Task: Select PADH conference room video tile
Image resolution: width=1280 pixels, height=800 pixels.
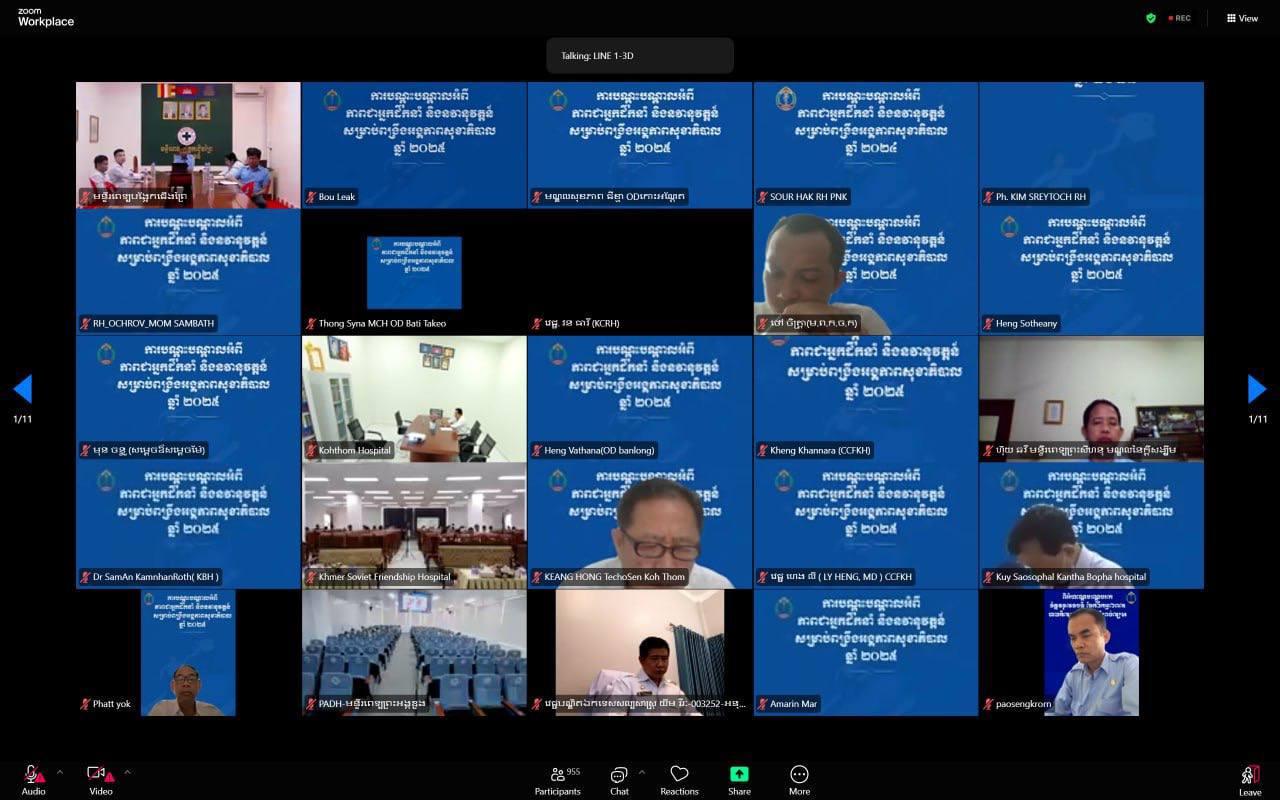Action: click(414, 653)
